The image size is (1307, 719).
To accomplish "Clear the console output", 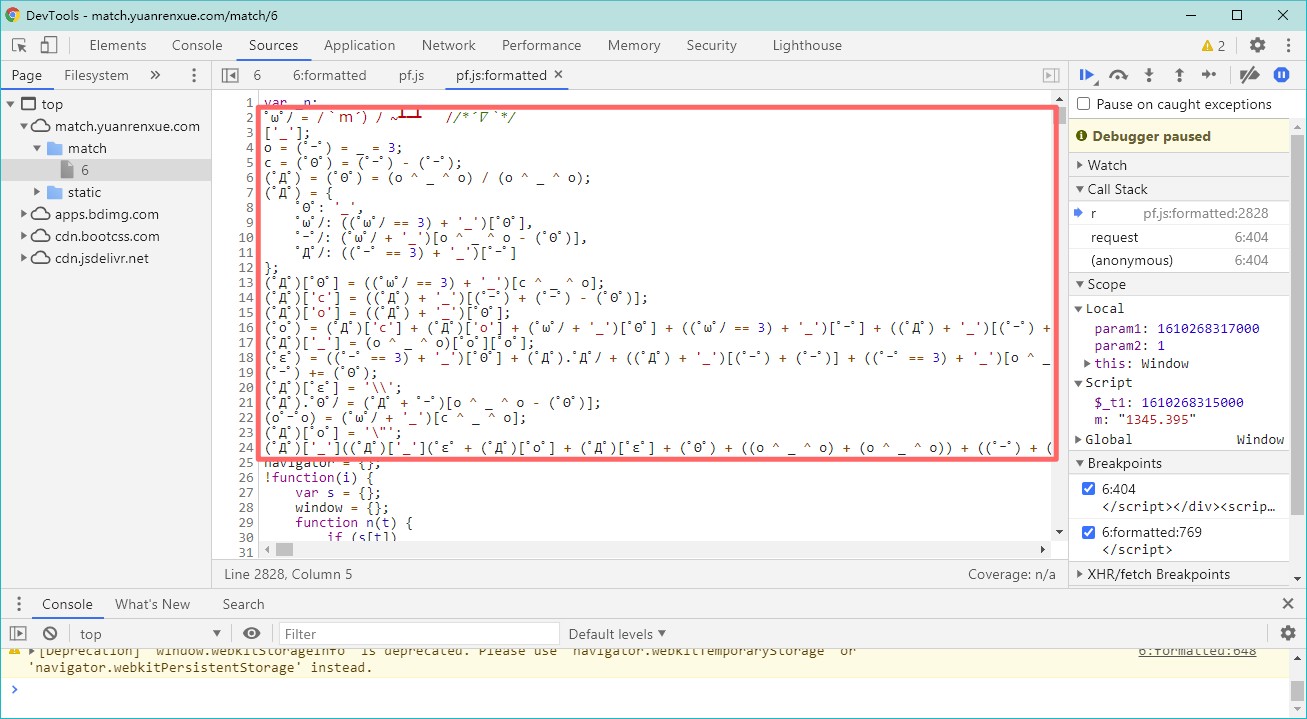I will [x=50, y=634].
